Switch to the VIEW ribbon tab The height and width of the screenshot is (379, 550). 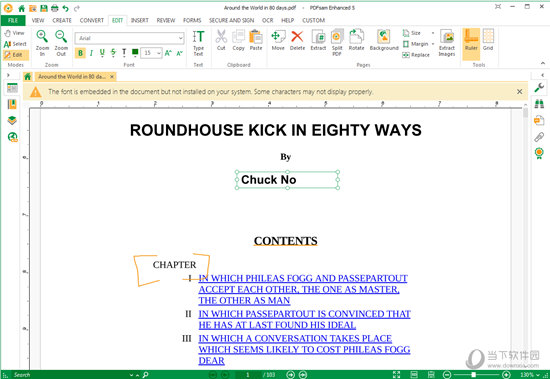38,20
